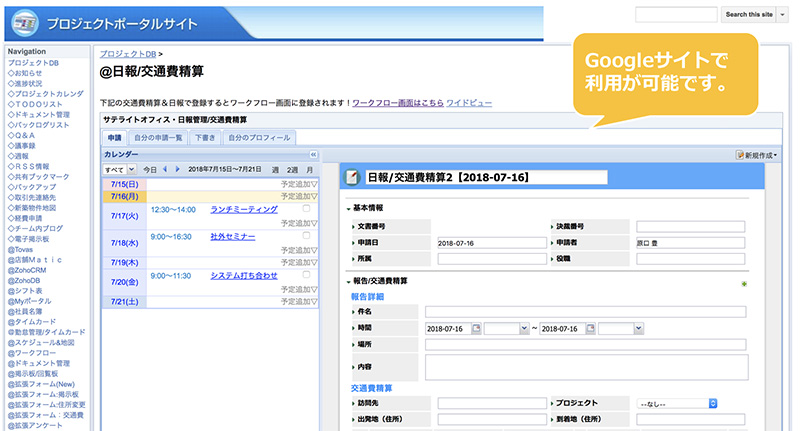The height and width of the screenshot is (431, 800).
Task: Click the 内容 text area
Action: [586, 367]
